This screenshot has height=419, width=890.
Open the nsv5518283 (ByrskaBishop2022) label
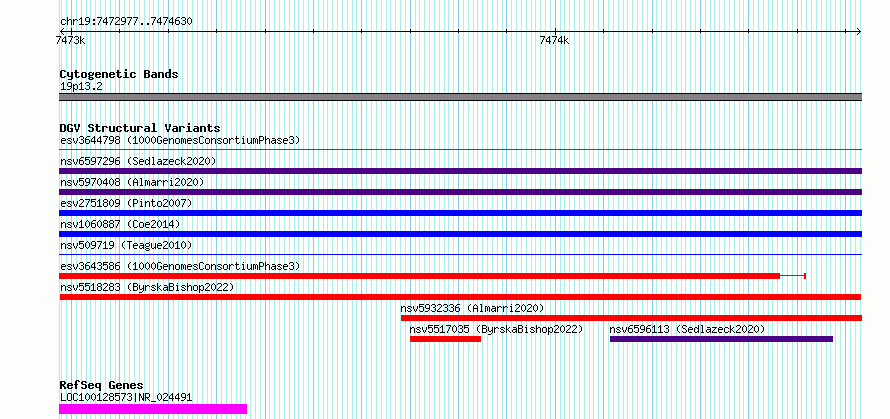147,287
